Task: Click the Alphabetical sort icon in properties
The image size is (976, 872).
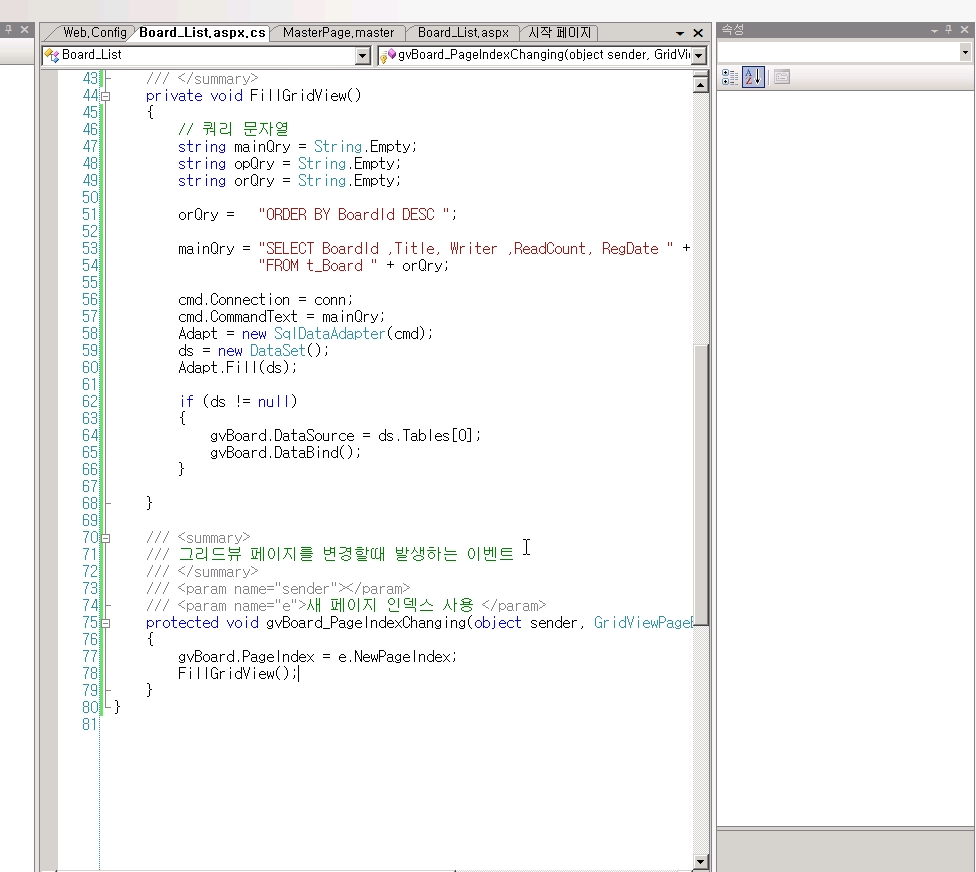Action: click(753, 77)
